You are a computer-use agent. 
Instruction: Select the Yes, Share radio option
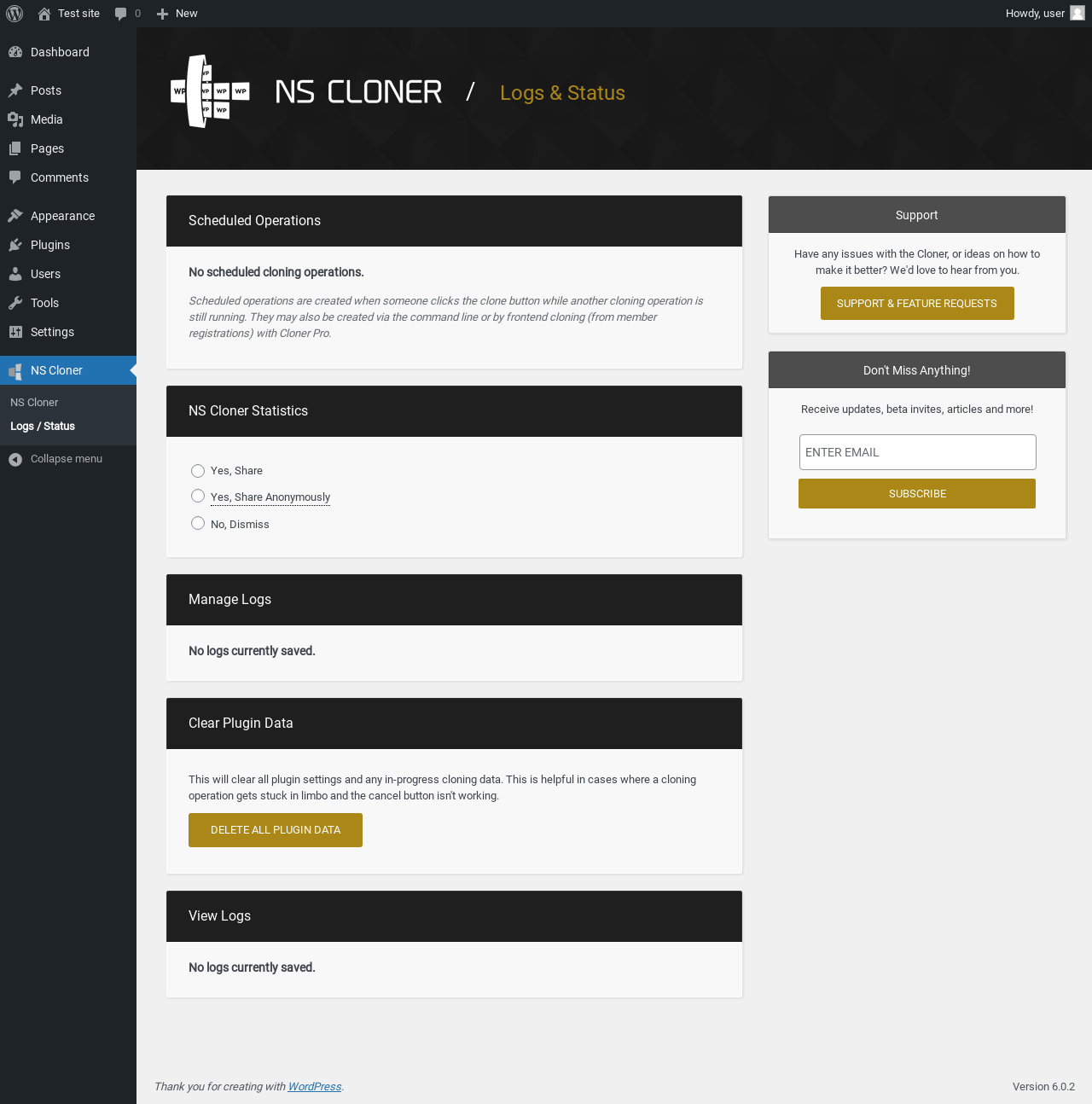(198, 471)
